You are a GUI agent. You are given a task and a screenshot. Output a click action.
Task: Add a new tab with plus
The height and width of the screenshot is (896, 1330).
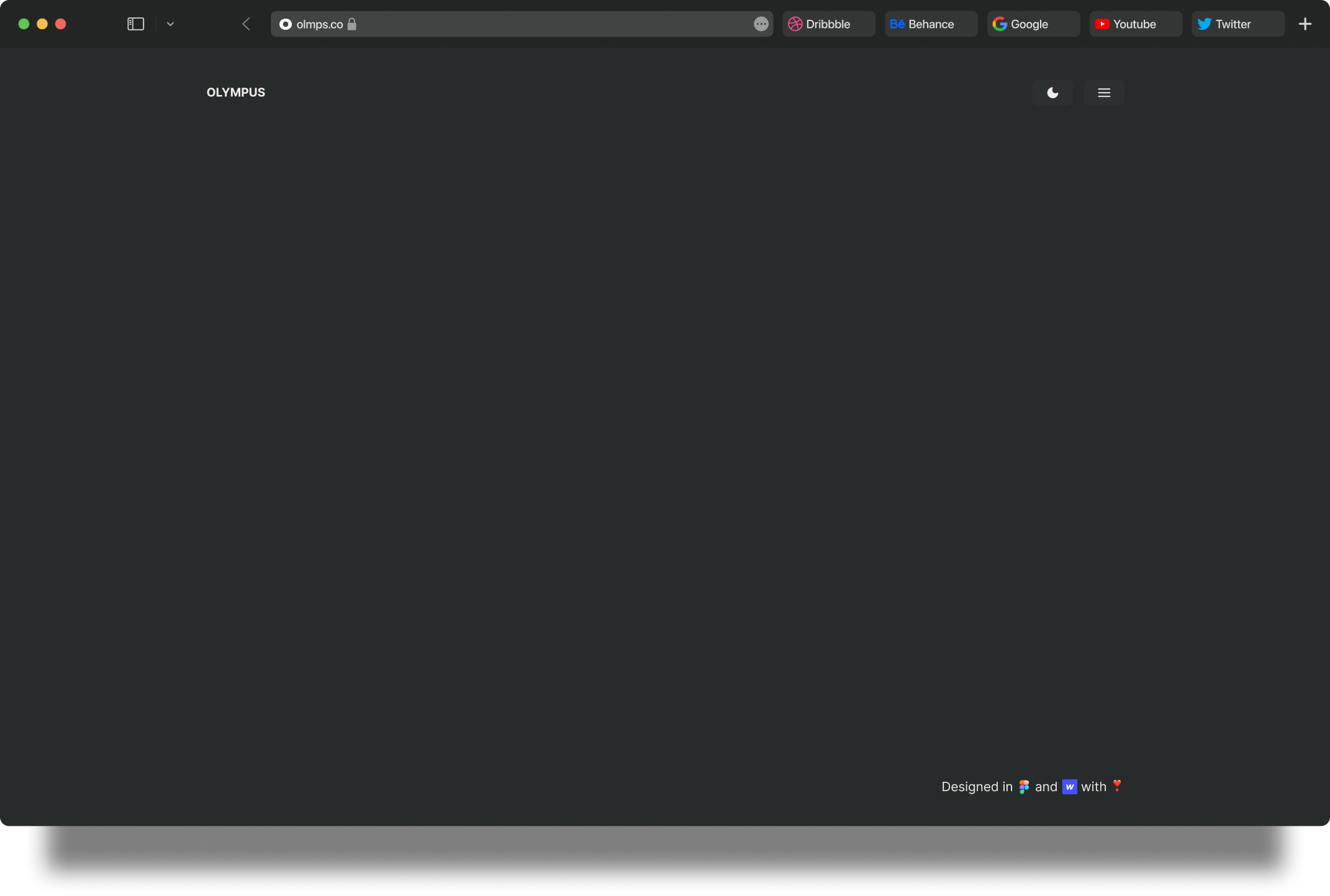tap(1305, 24)
